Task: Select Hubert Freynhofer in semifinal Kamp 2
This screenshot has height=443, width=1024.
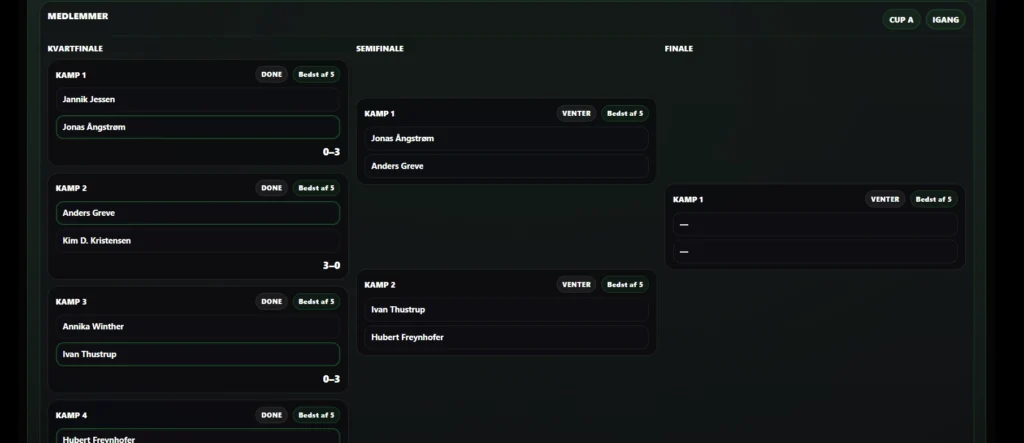Action: pos(506,337)
